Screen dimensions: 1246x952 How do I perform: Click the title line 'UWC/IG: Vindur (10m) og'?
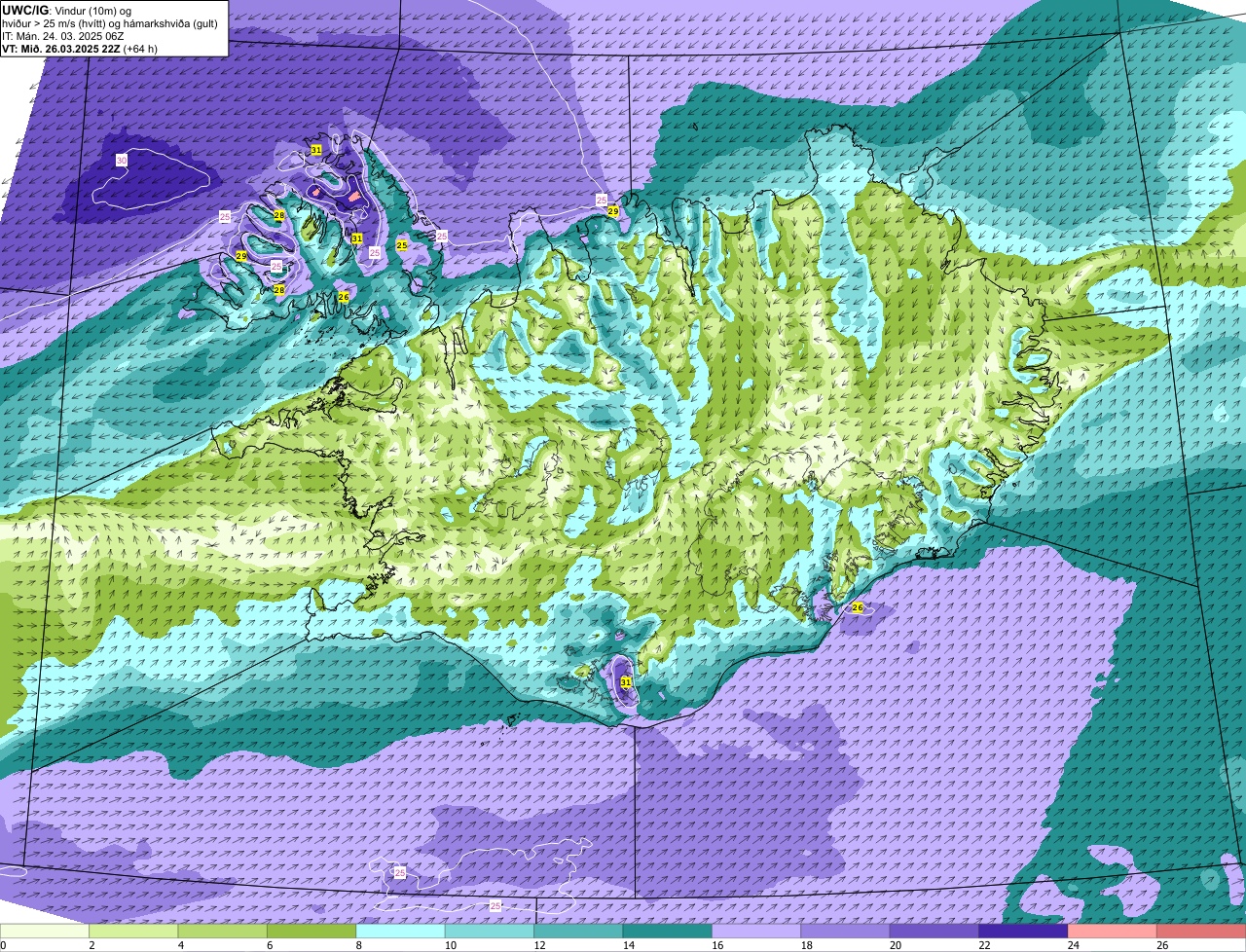click(68, 9)
